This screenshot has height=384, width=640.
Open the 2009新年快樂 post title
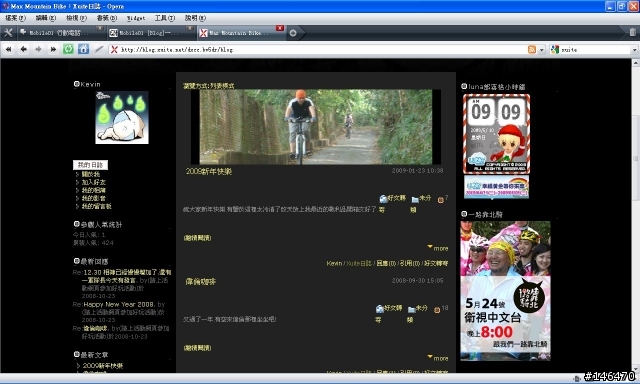coord(209,171)
